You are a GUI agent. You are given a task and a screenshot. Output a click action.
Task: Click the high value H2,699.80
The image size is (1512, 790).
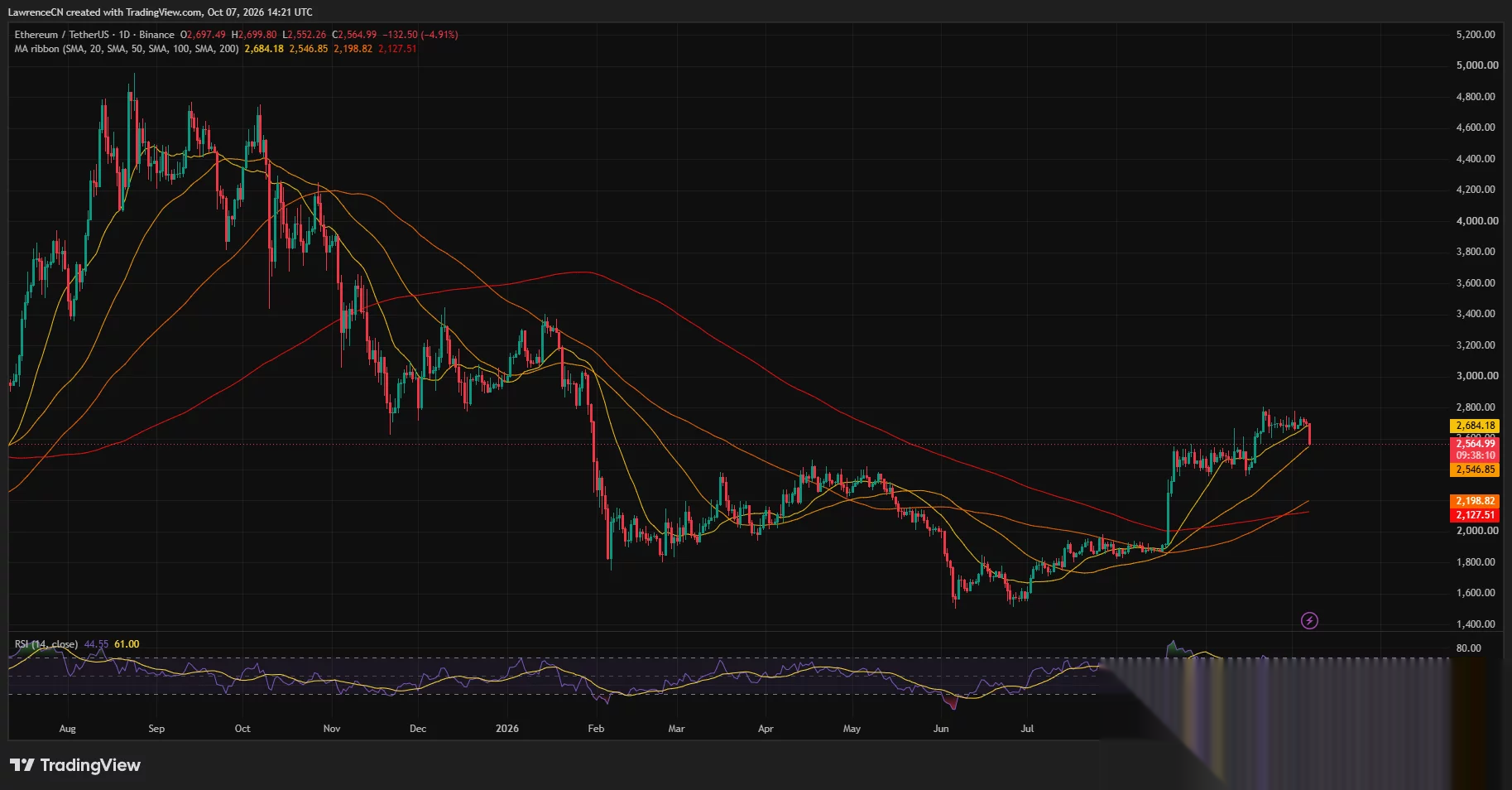(254, 35)
